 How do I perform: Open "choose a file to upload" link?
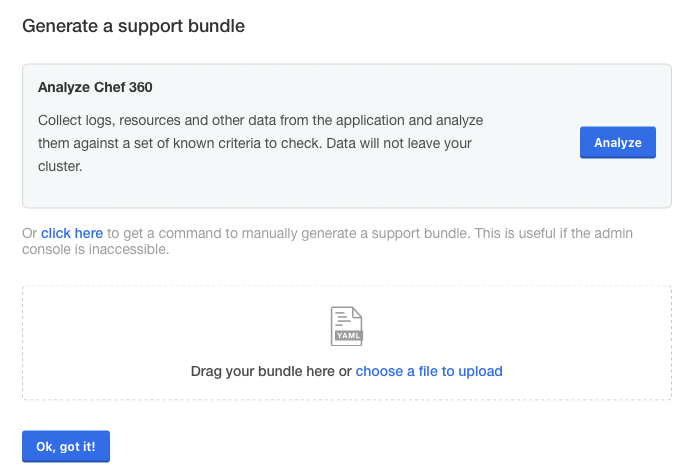[429, 371]
